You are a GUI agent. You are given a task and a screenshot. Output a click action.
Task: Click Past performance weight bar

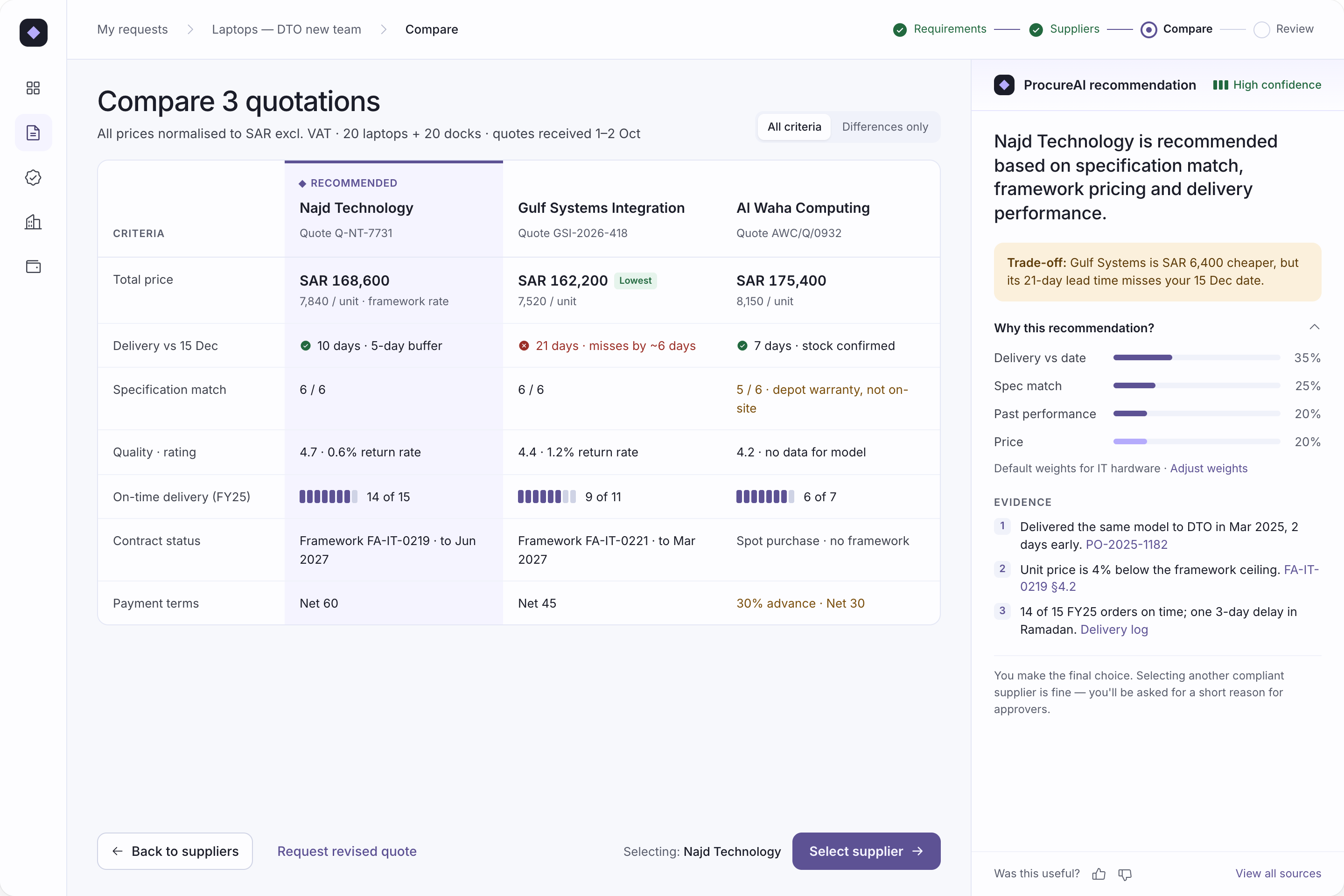pos(1197,414)
